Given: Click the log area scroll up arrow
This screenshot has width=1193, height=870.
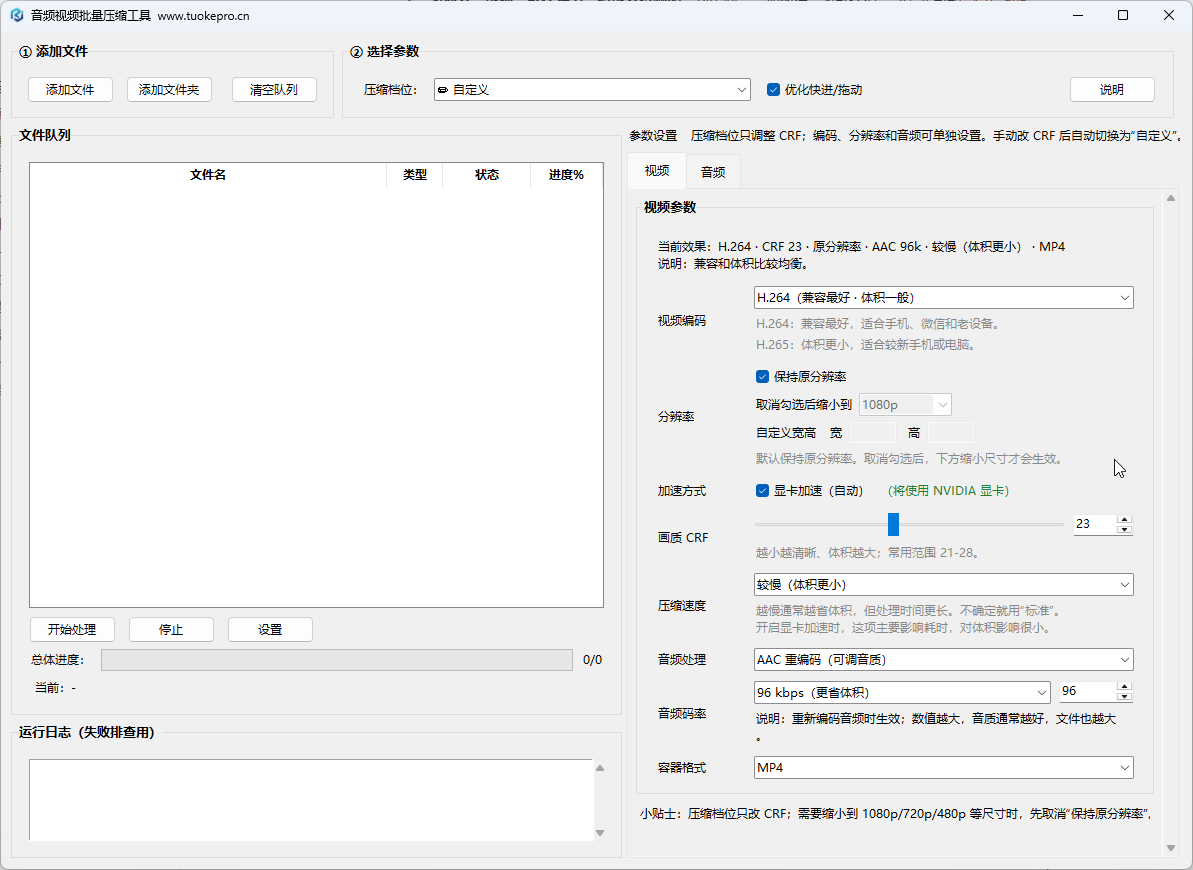Looking at the screenshot, I should pos(600,768).
